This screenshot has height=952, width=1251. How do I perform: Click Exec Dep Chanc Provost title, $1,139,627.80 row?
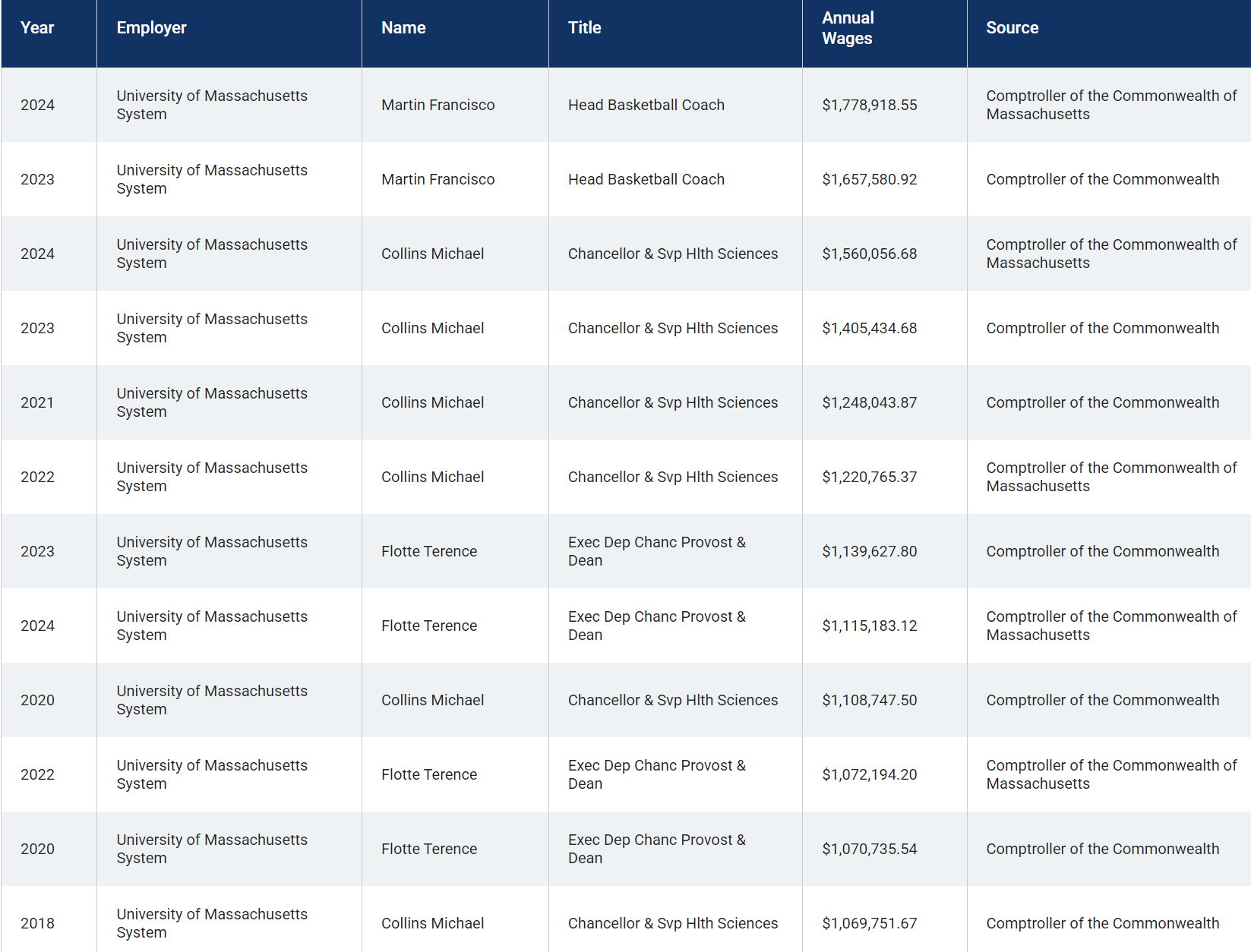point(657,552)
